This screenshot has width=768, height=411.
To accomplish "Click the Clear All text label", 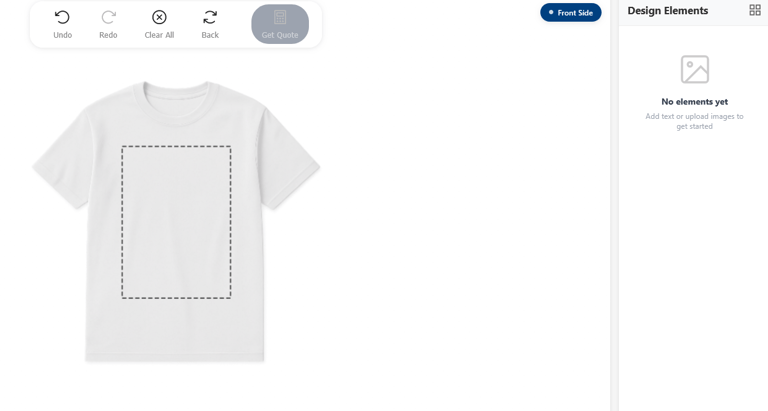I will click(x=159, y=35).
